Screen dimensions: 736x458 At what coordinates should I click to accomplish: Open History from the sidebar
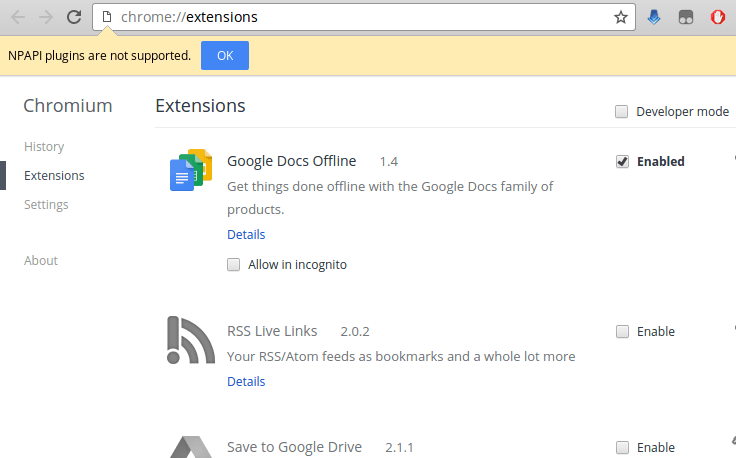[44, 146]
